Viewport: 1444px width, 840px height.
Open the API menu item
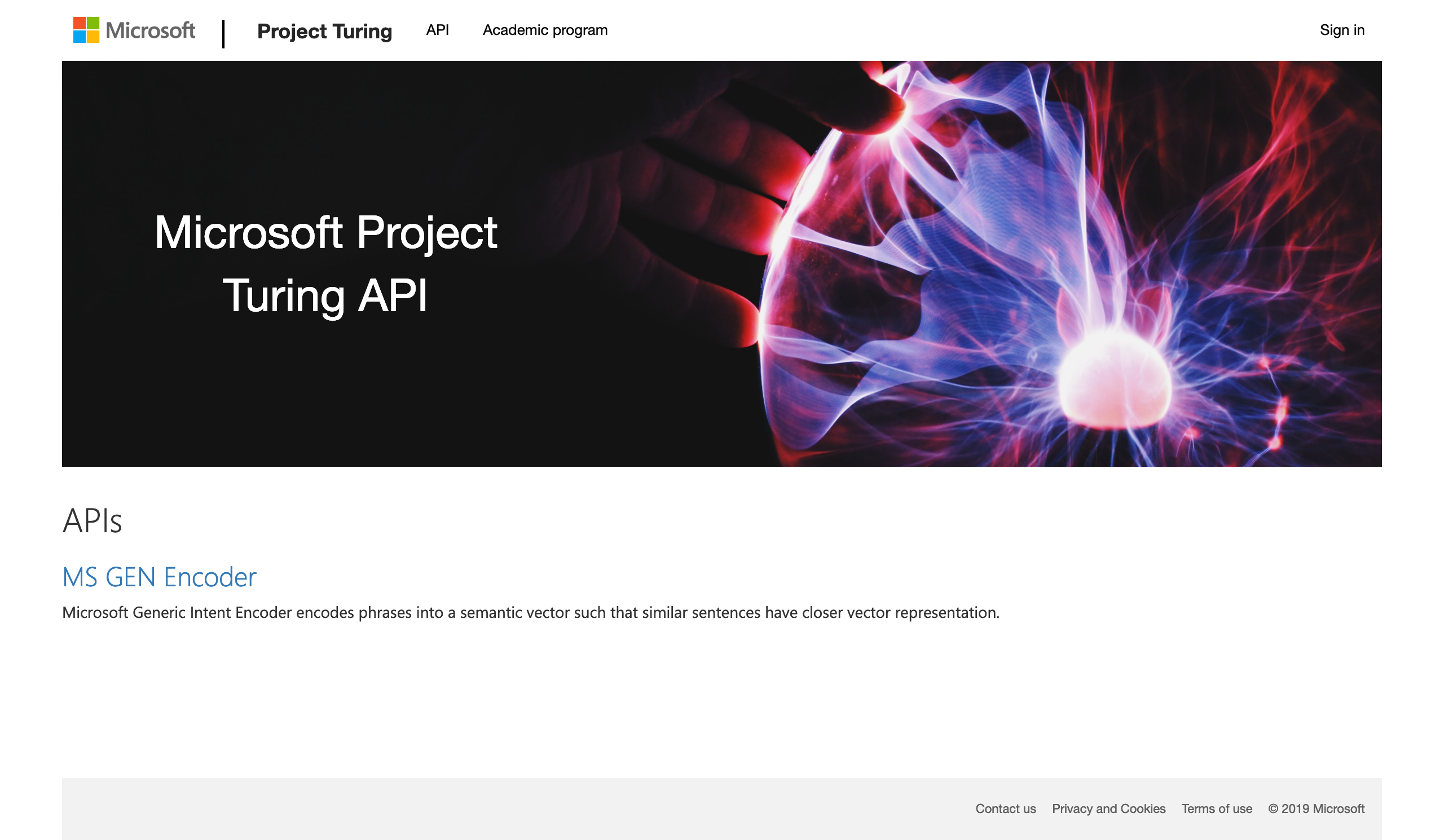(x=437, y=30)
